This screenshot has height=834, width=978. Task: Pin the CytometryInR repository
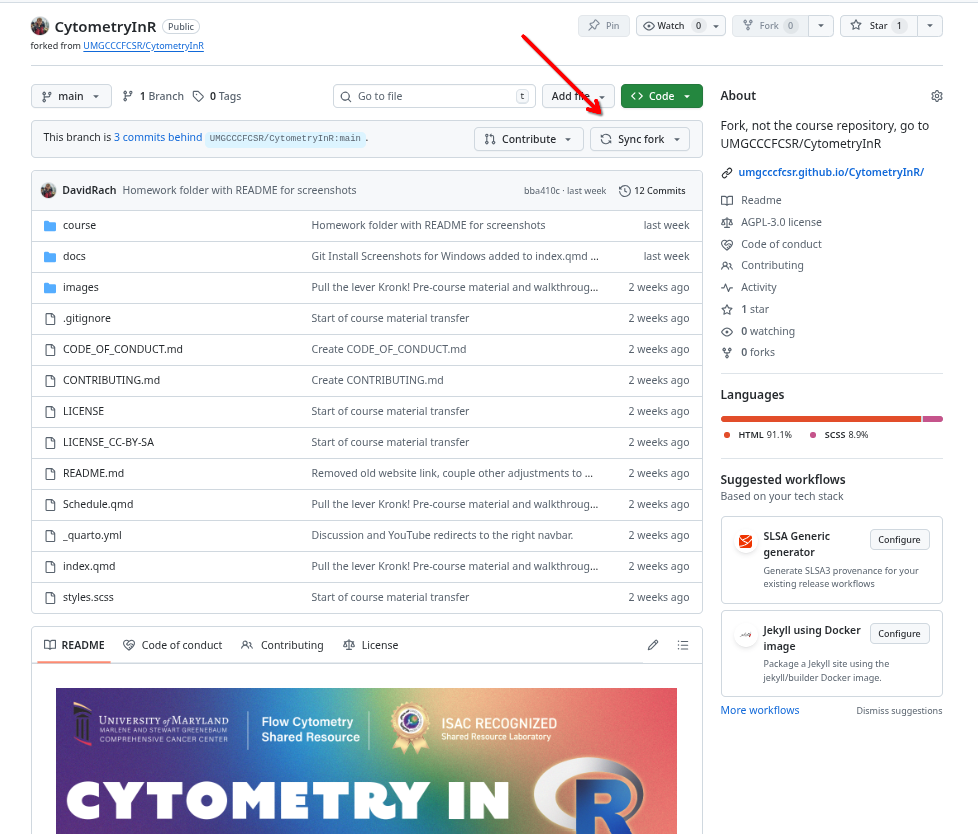point(604,26)
